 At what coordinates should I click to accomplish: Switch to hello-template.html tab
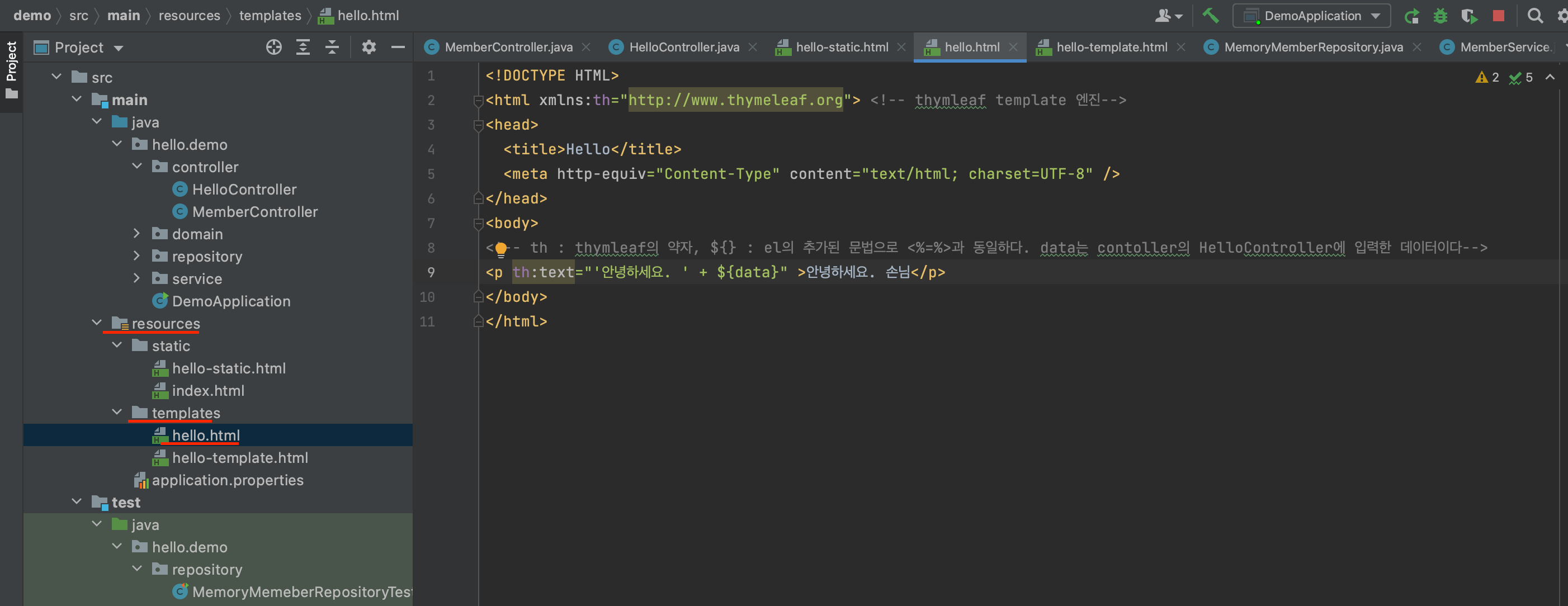click(1111, 48)
